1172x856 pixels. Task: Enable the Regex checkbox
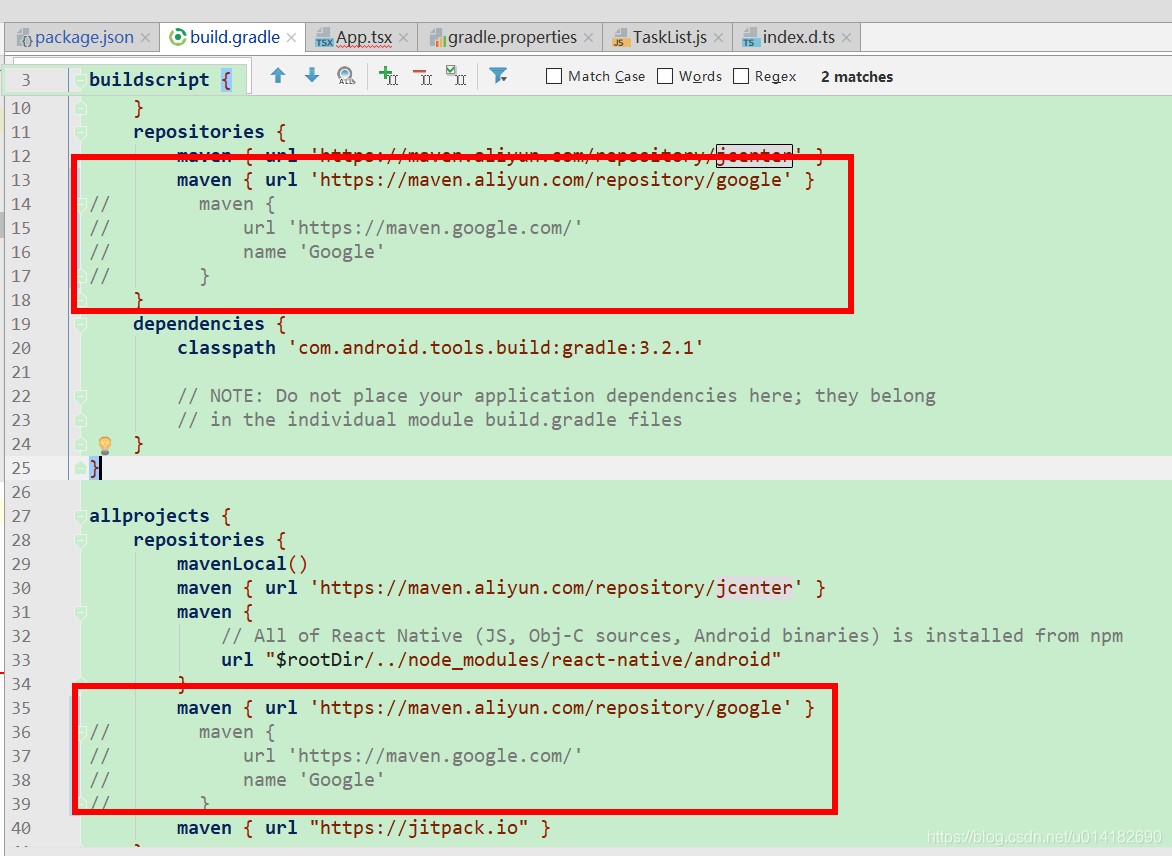tap(741, 76)
